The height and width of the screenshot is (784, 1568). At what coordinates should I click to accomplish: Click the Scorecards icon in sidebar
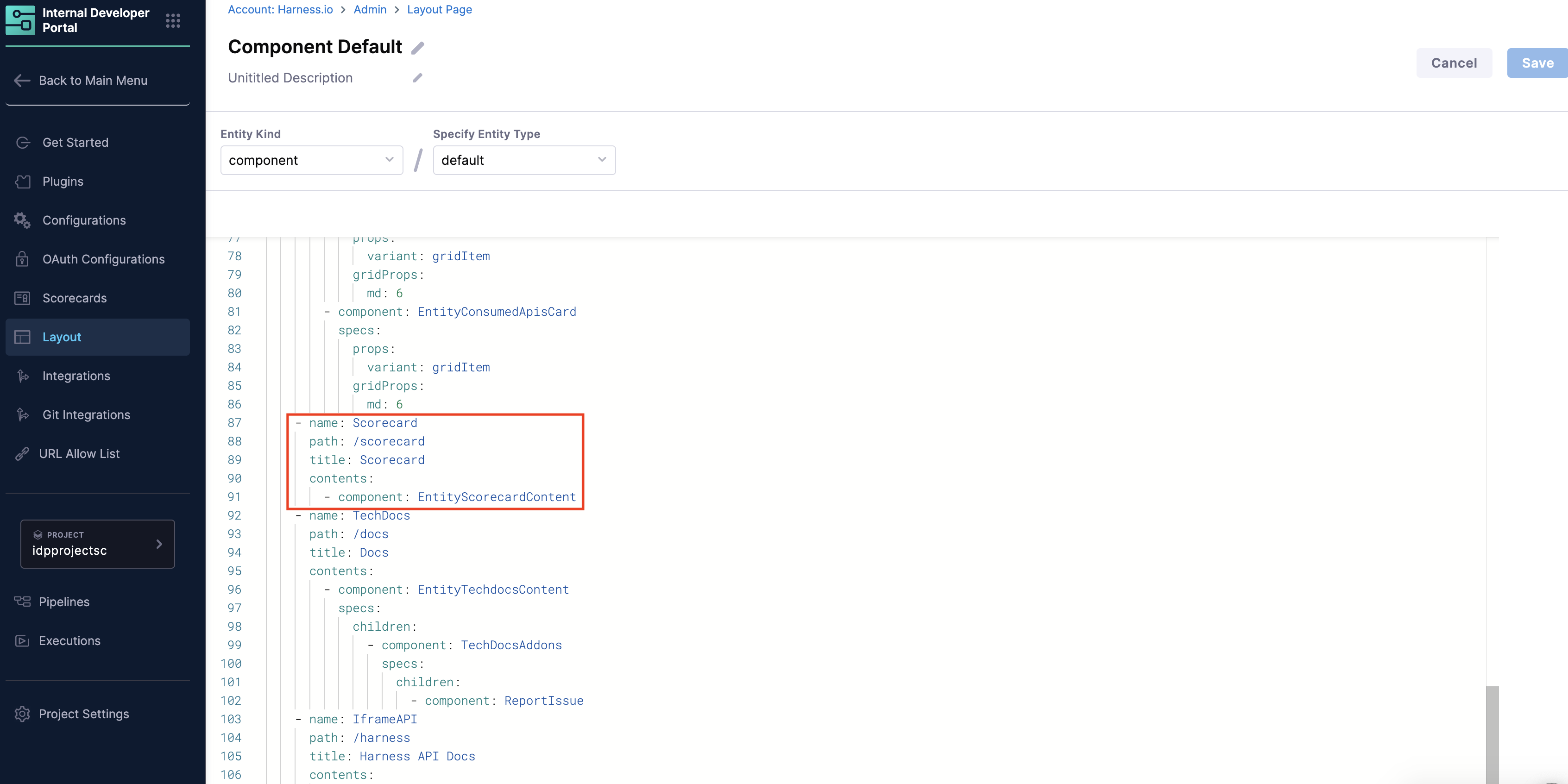(23, 298)
